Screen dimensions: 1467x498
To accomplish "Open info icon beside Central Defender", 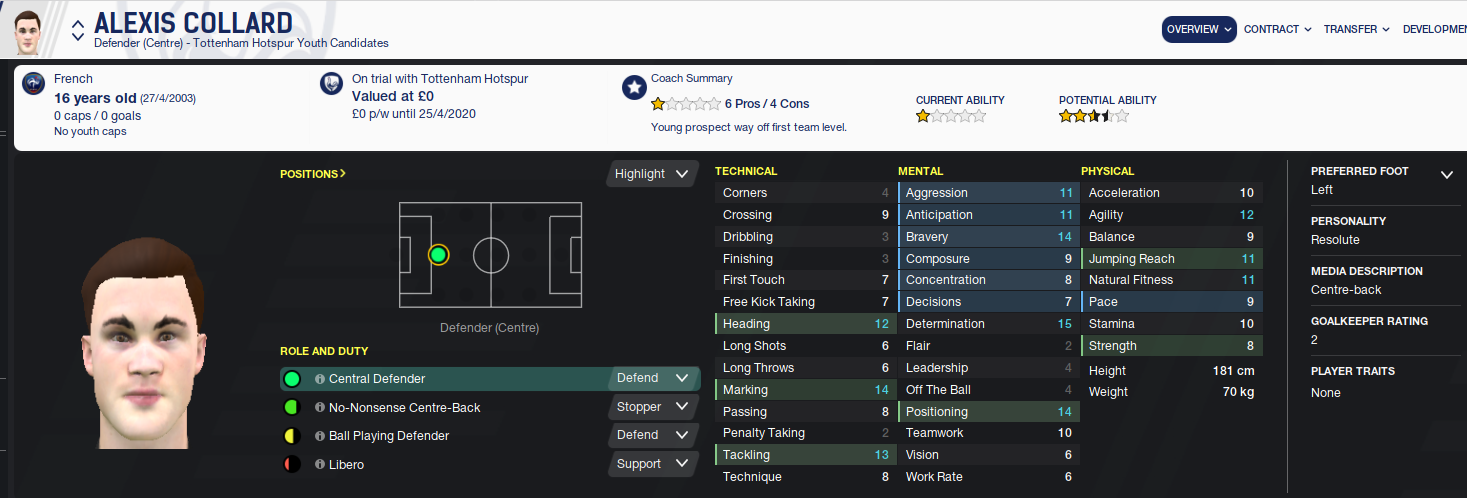I will pyautogui.click(x=320, y=379).
